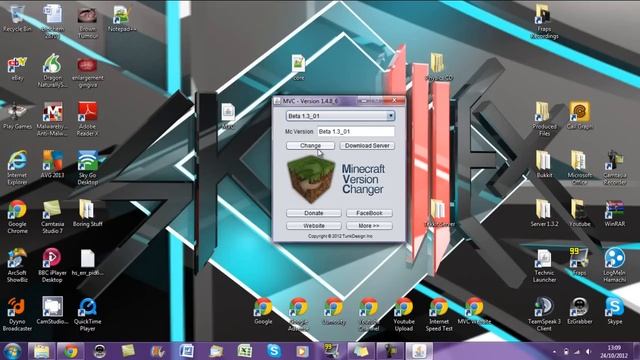Select the CamStudio desktop icon

click(52, 310)
